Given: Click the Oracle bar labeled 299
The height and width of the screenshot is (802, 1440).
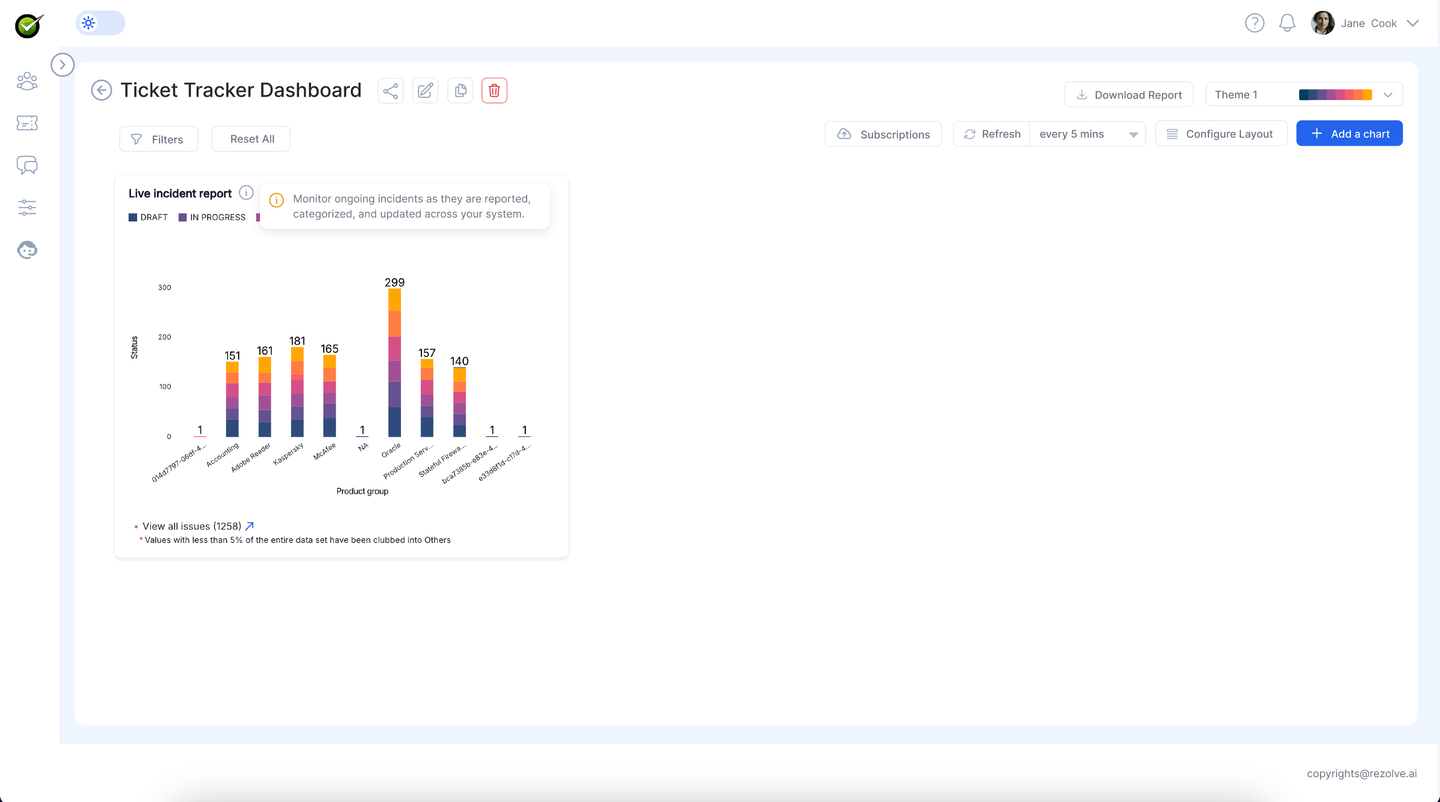Looking at the screenshot, I should click(x=394, y=363).
